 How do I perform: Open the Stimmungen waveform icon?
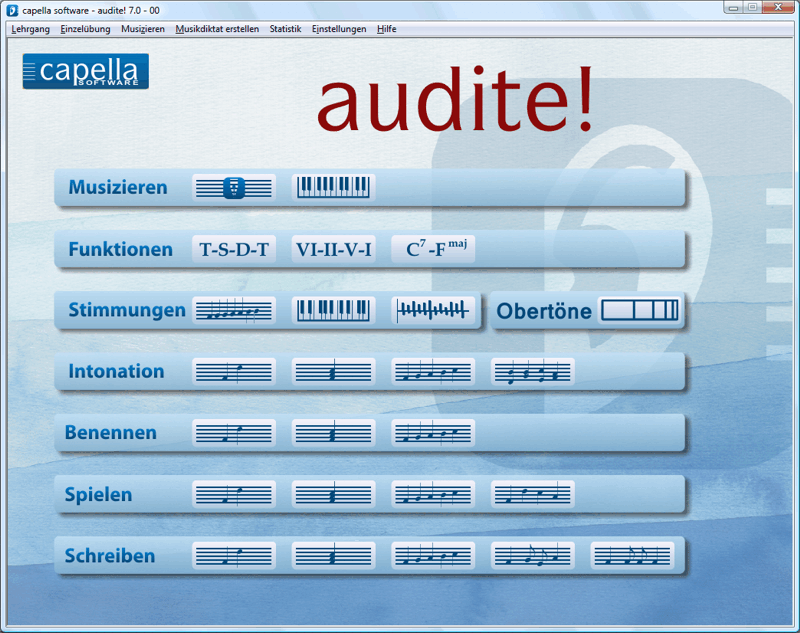(433, 310)
